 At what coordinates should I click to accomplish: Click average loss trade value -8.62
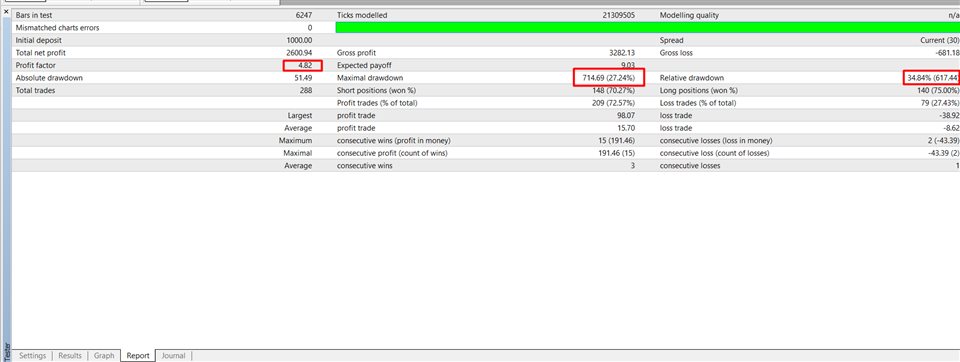click(x=950, y=129)
